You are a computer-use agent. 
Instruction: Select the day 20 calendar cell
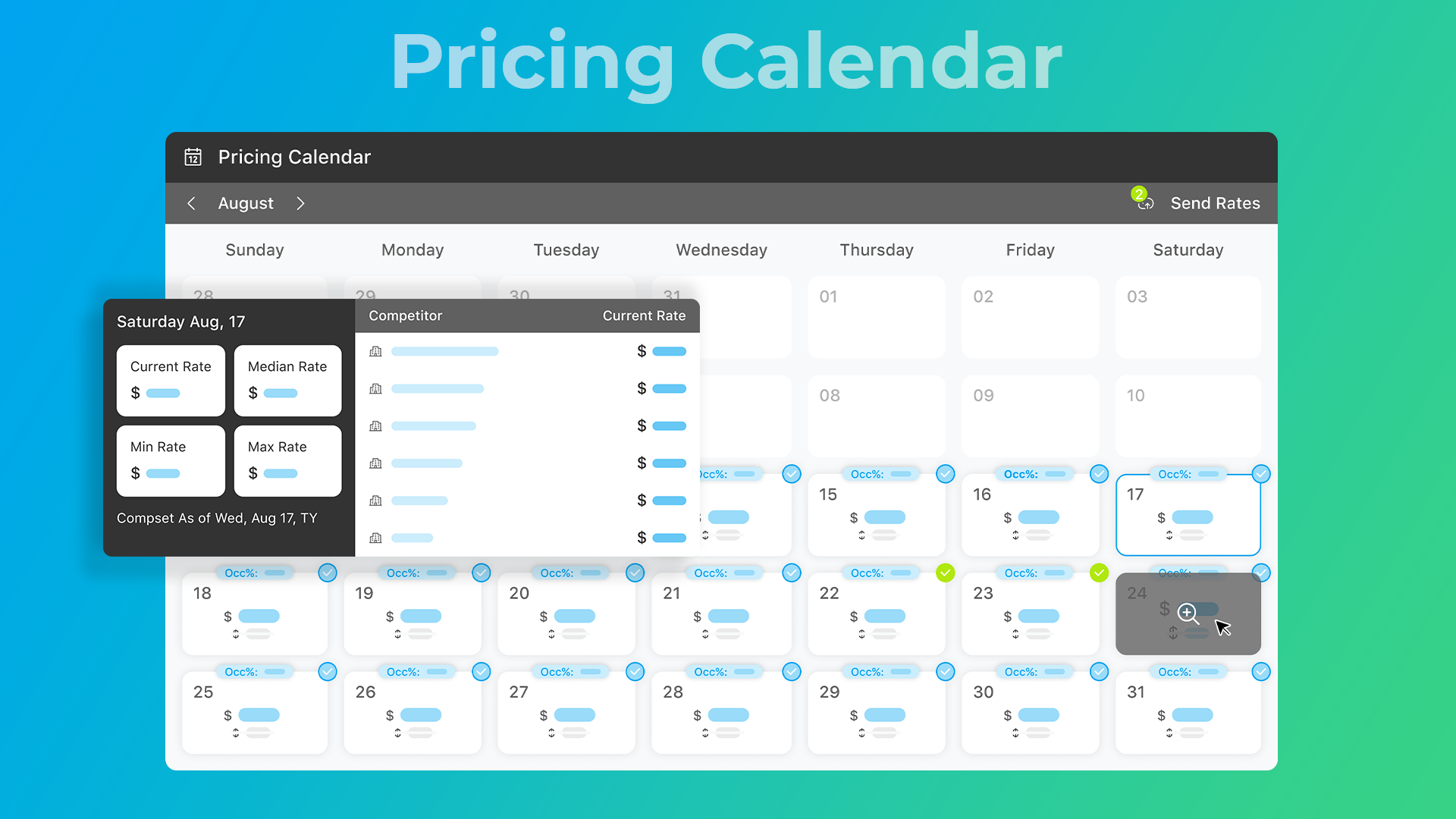point(566,614)
